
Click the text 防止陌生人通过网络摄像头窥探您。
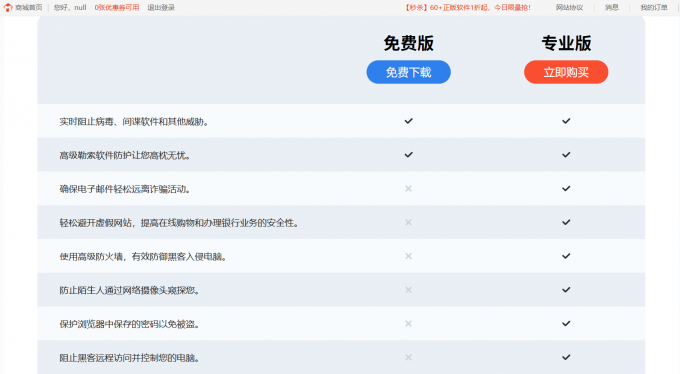click(x=130, y=291)
